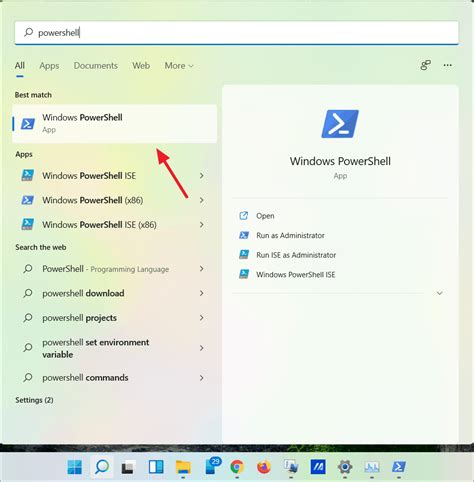Click the large PowerShell logo in details pane
474x482 pixels.
(x=340, y=124)
